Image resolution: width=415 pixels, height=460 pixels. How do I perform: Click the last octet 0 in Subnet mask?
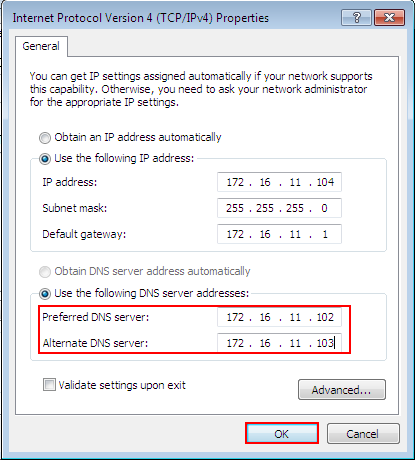pos(324,208)
